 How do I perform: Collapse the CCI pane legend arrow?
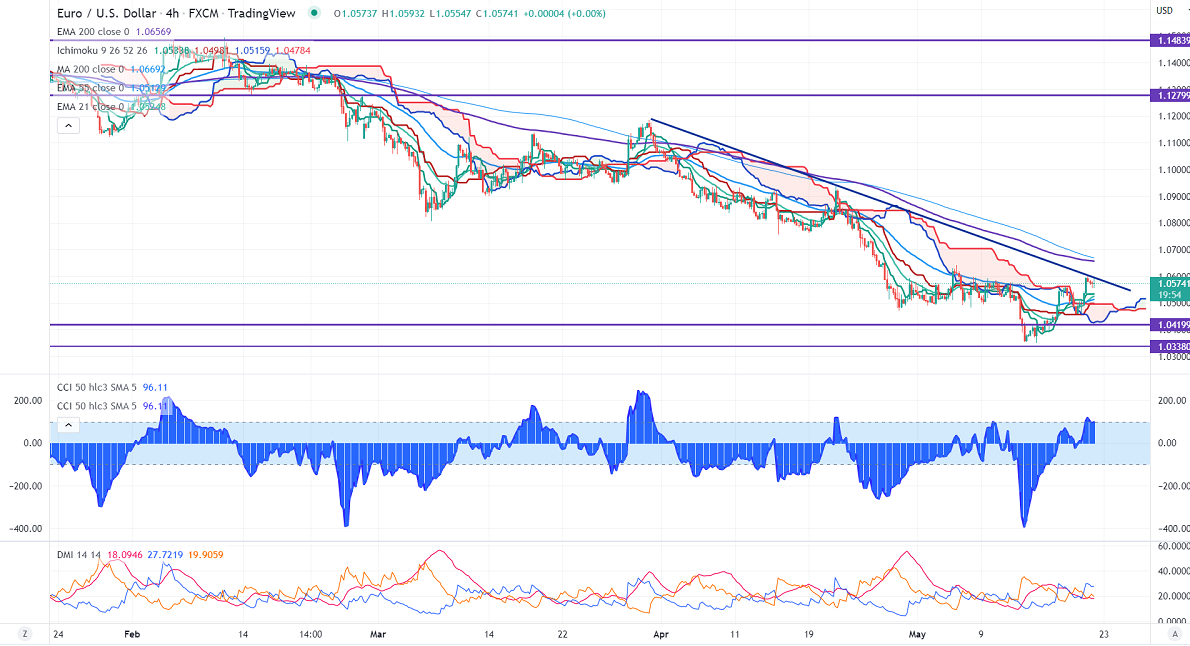click(68, 425)
